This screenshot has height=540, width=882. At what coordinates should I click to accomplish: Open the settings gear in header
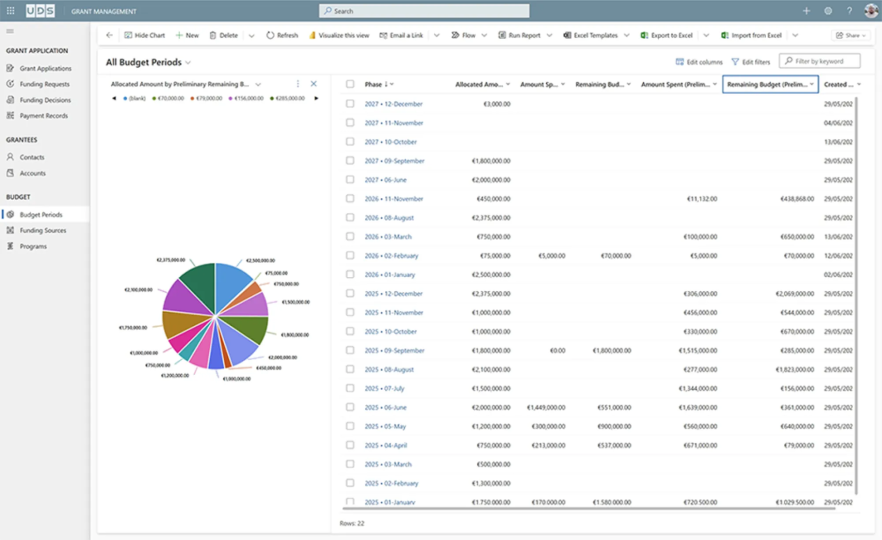(828, 11)
